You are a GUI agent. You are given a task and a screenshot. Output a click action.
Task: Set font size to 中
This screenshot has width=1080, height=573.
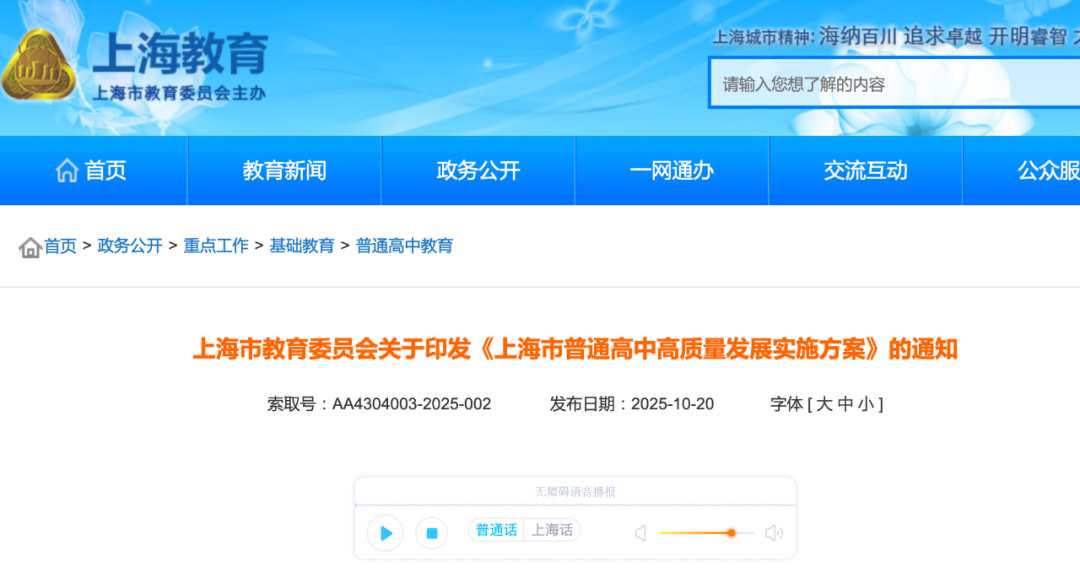coord(845,404)
